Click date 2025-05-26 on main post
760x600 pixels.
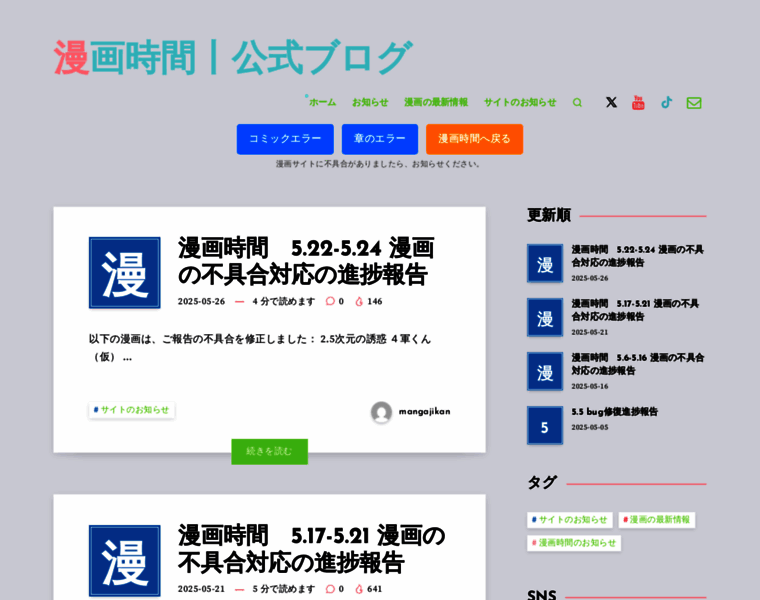(201, 301)
